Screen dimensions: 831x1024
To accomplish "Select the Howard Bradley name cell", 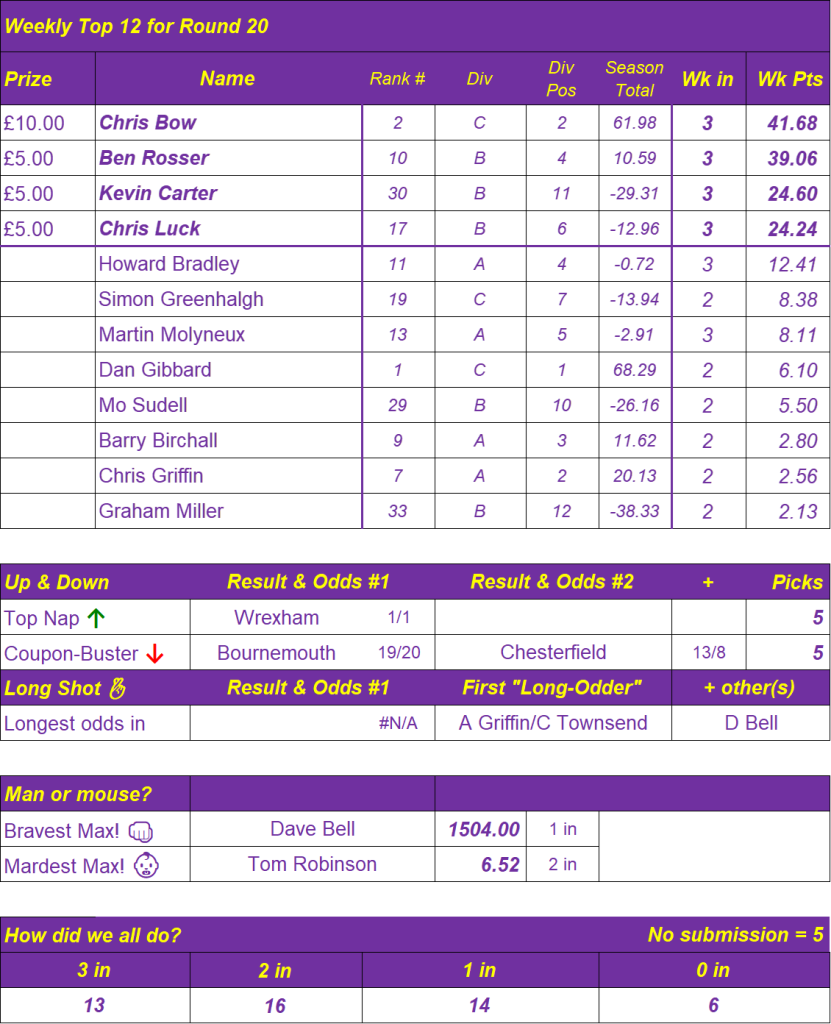I will coord(229,264).
